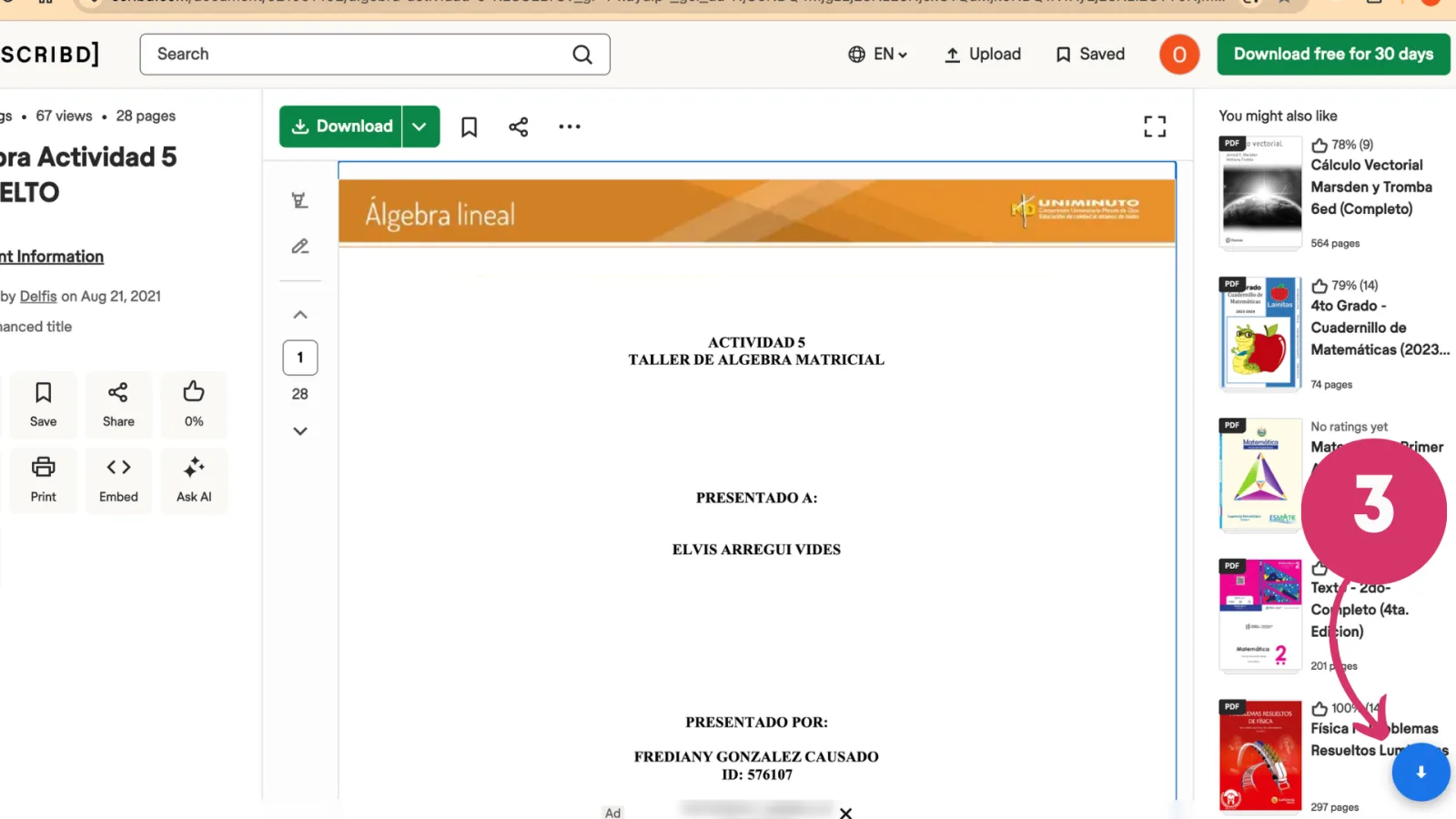1456x819 pixels.
Task: Open the orange user profile avatar
Action: [1179, 55]
